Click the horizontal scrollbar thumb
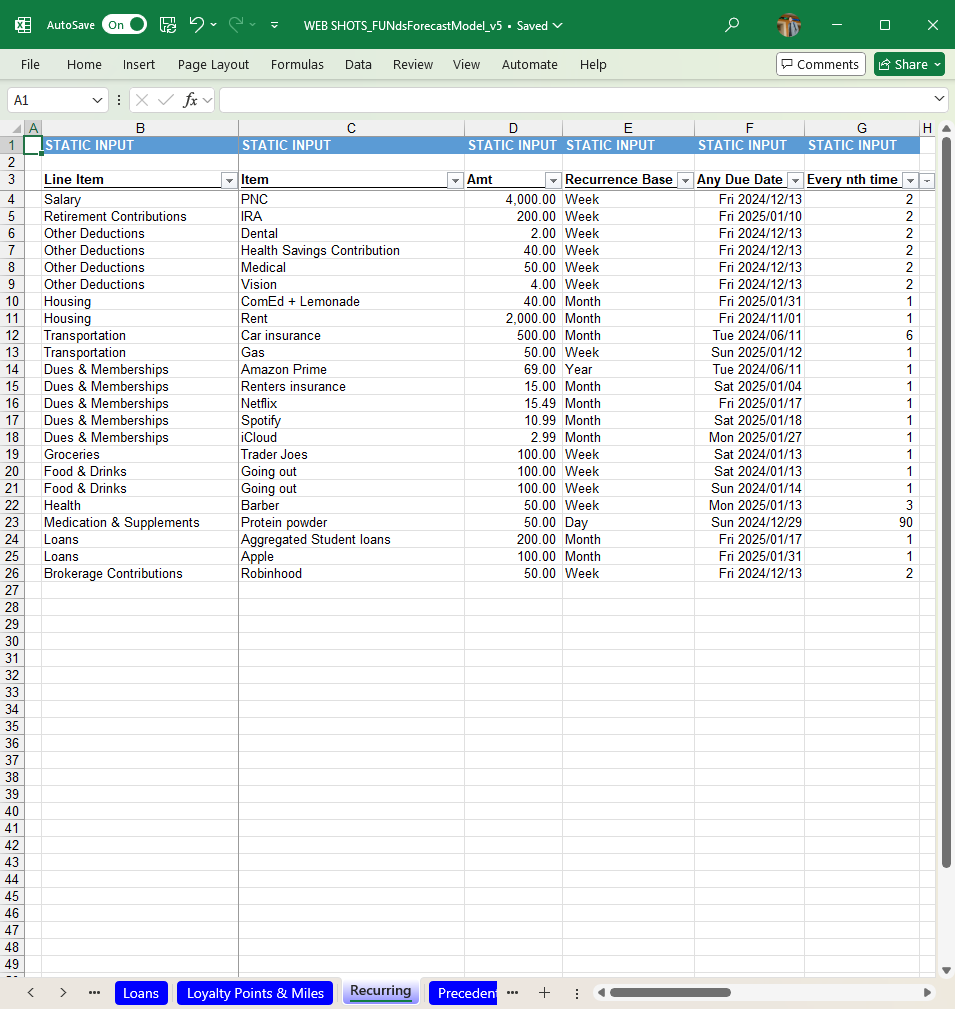 [670, 992]
